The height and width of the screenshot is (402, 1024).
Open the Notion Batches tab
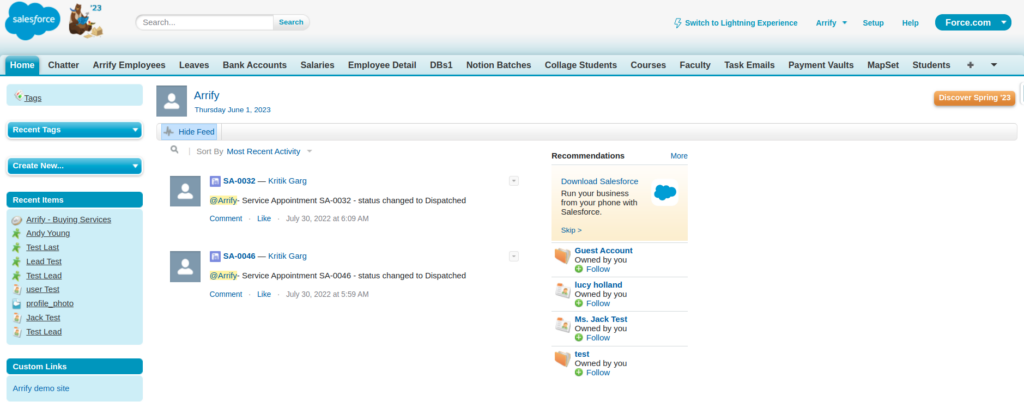click(499, 65)
